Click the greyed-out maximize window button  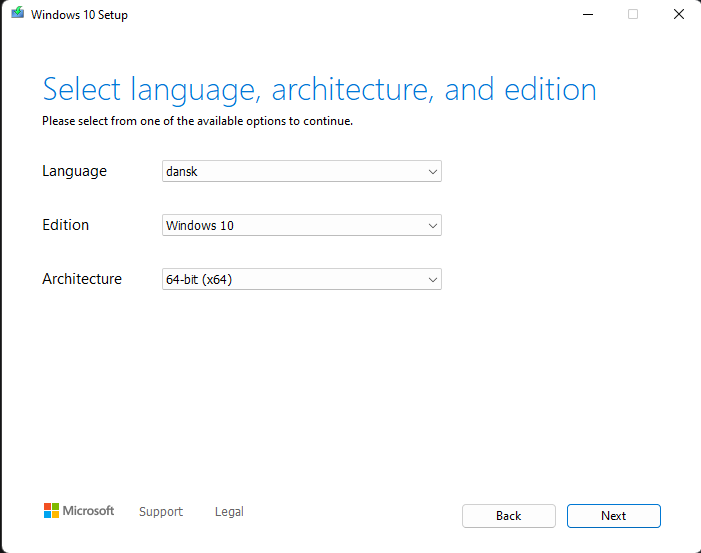click(x=633, y=15)
